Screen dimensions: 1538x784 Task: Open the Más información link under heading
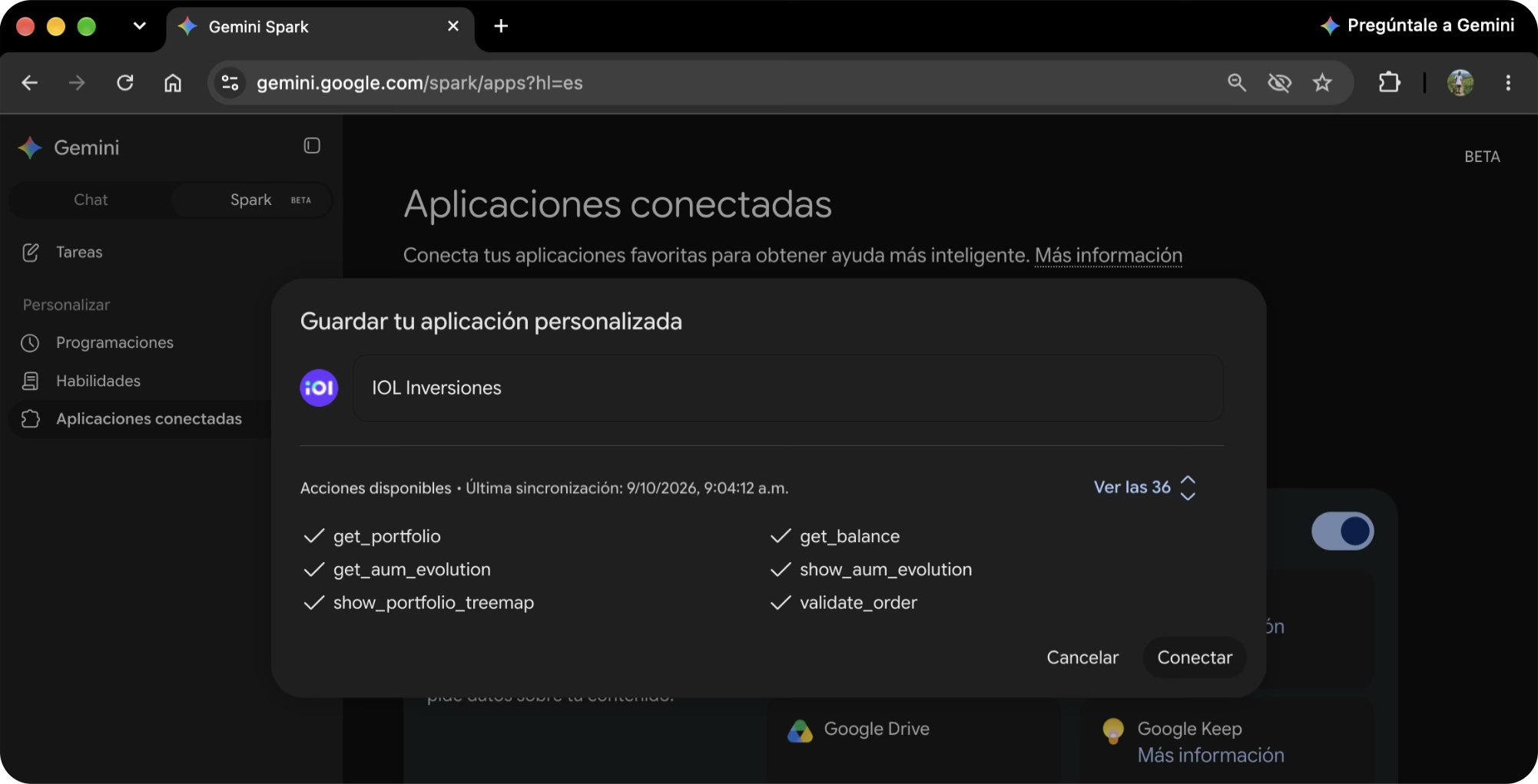[1108, 255]
